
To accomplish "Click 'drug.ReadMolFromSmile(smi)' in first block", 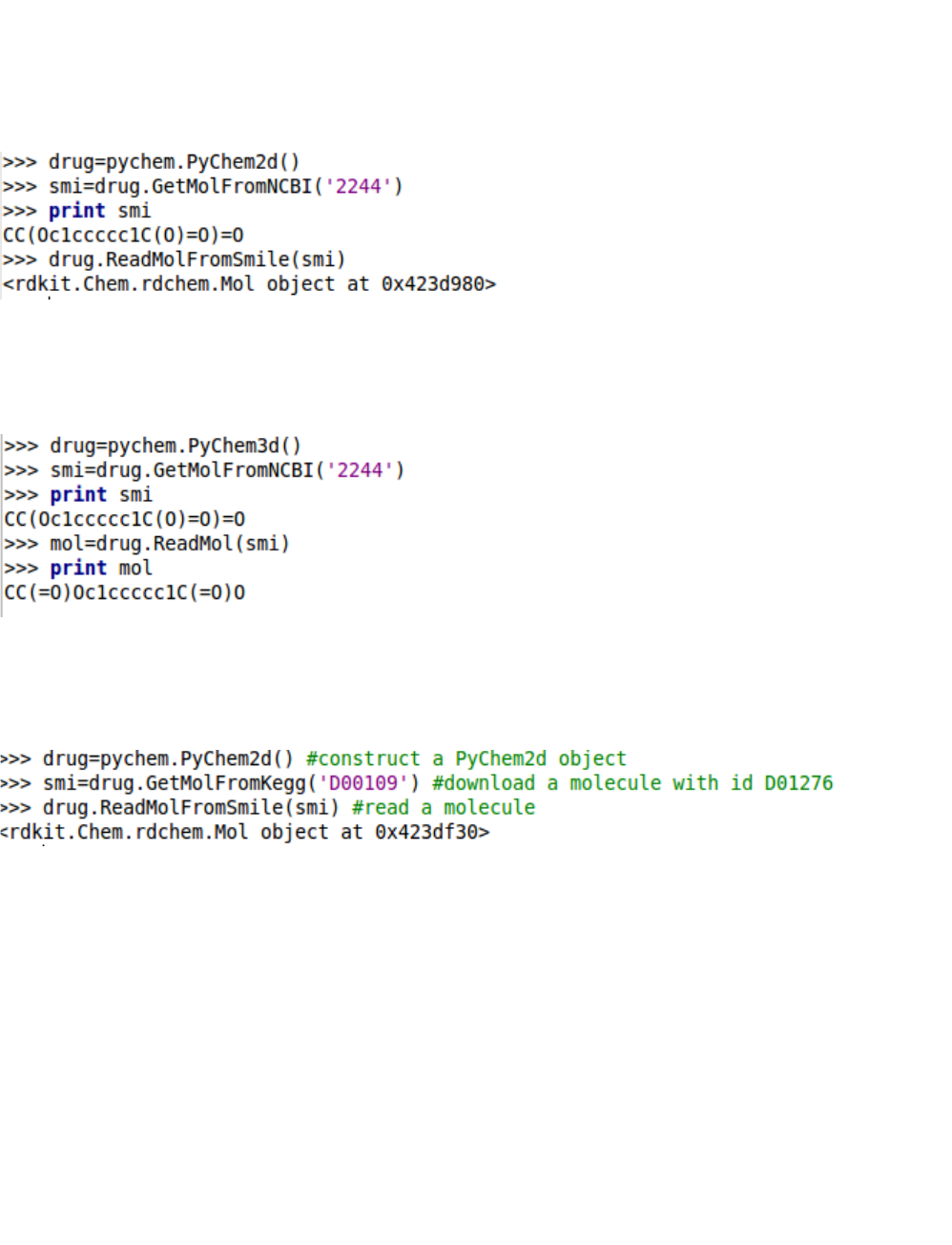I will [x=197, y=259].
